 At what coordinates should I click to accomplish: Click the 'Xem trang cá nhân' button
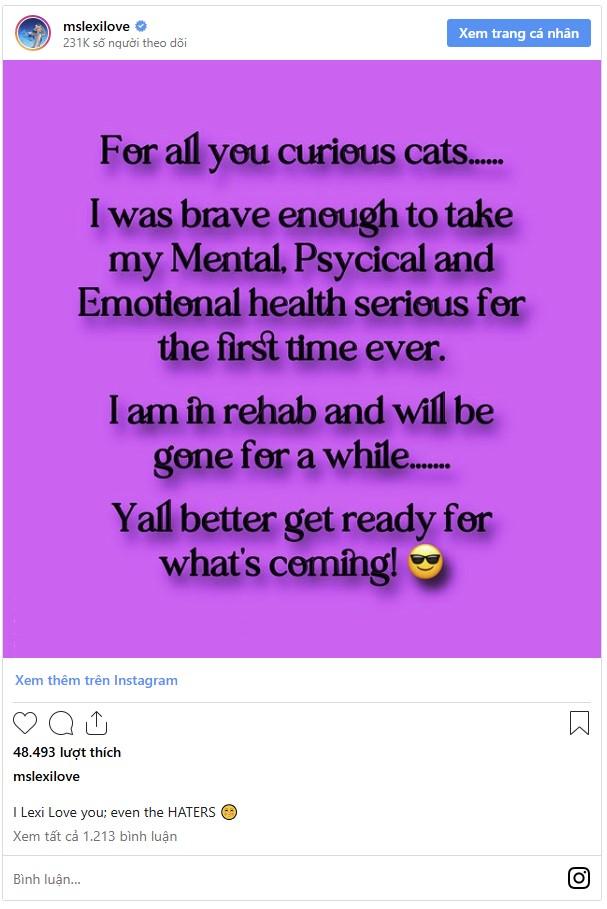point(519,33)
